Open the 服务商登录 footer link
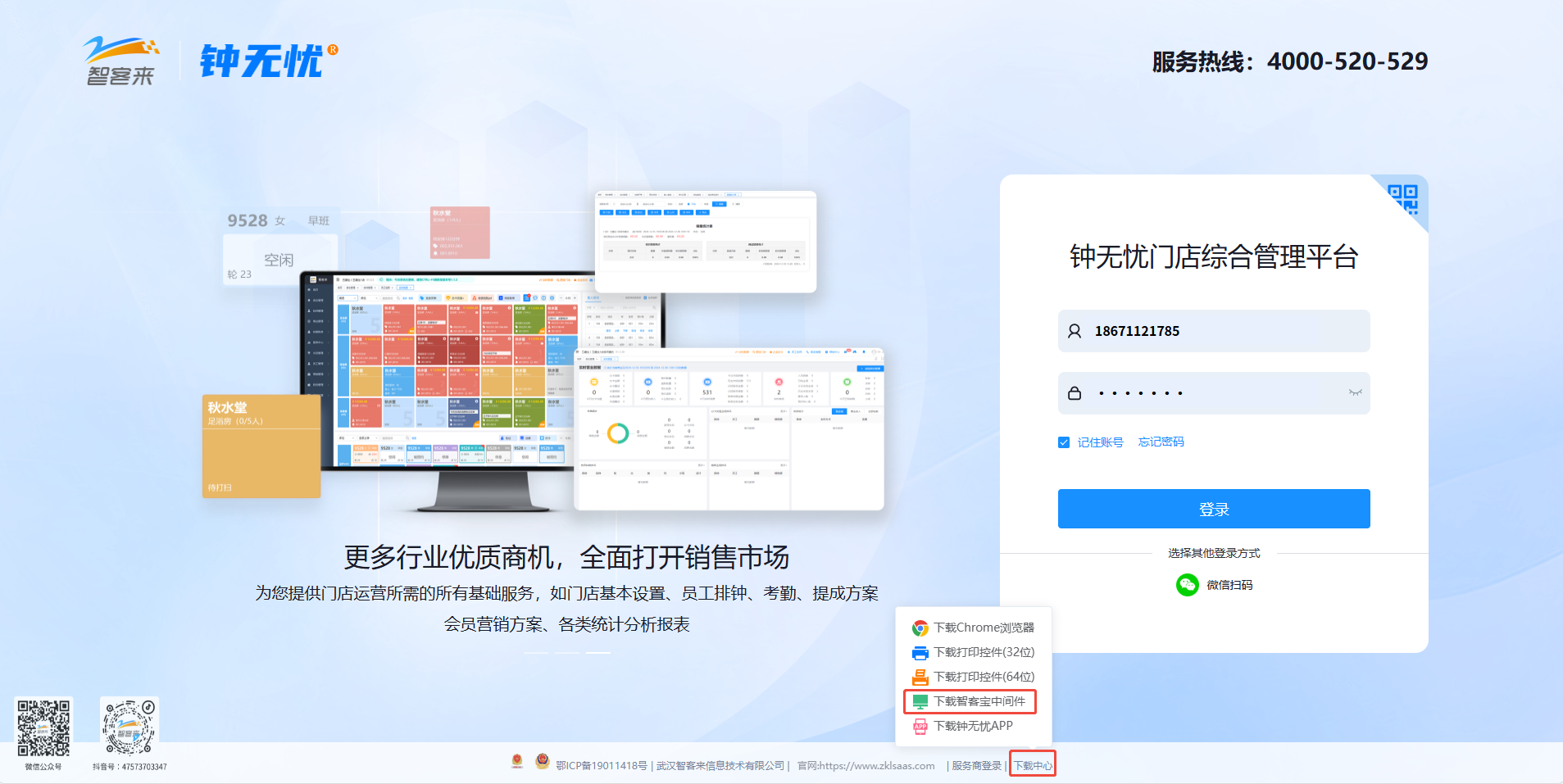Image resolution: width=1563 pixels, height=784 pixels. pyautogui.click(x=976, y=766)
